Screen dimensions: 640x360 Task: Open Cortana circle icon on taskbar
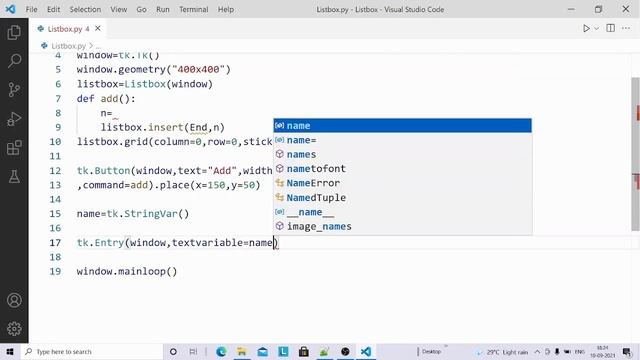point(173,351)
